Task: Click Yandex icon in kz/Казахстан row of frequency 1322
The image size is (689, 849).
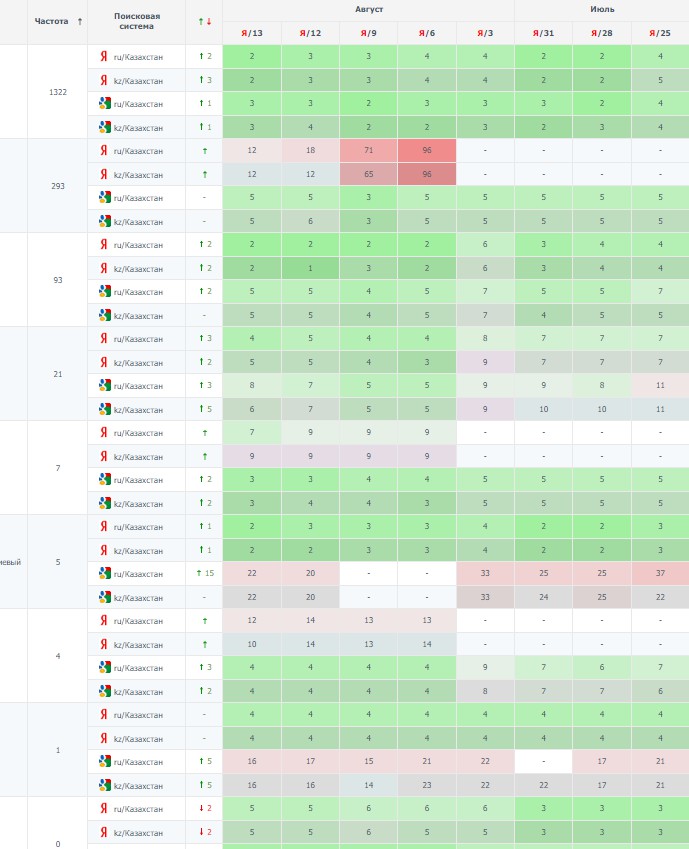Action: click(x=103, y=80)
